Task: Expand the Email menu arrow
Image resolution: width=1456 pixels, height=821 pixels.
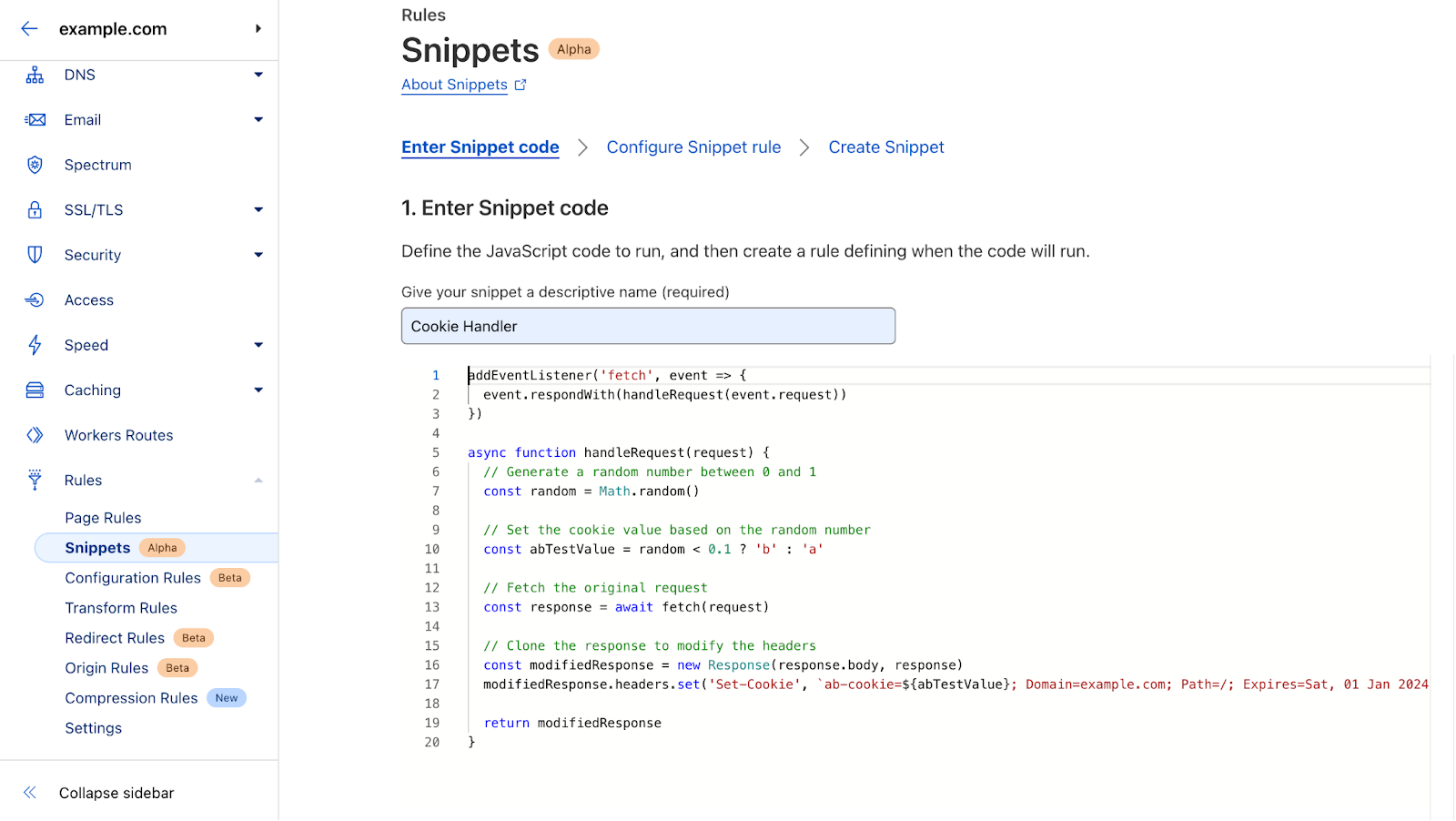Action: (x=258, y=119)
